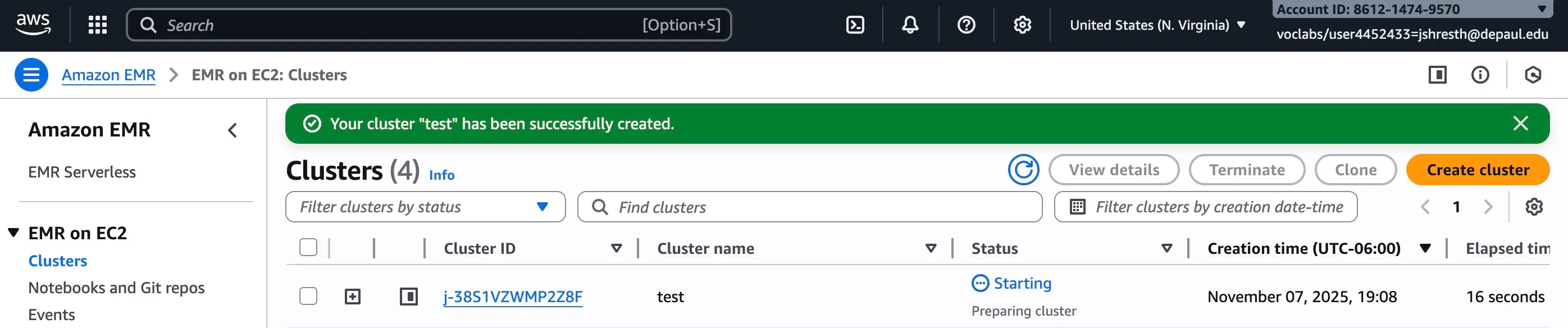Select creation time November 07, 2025, 19:08
Image resolution: width=1568 pixels, height=328 pixels.
(x=1301, y=297)
